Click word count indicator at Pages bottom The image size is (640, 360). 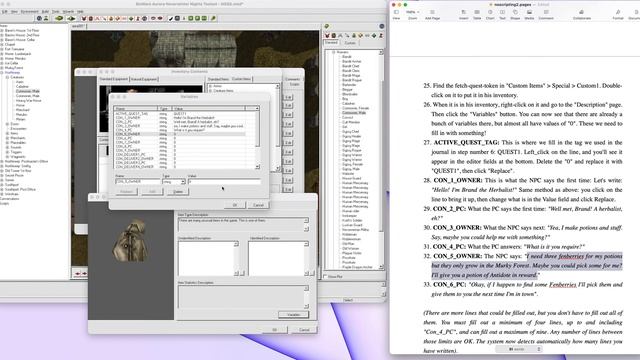(x=519, y=349)
